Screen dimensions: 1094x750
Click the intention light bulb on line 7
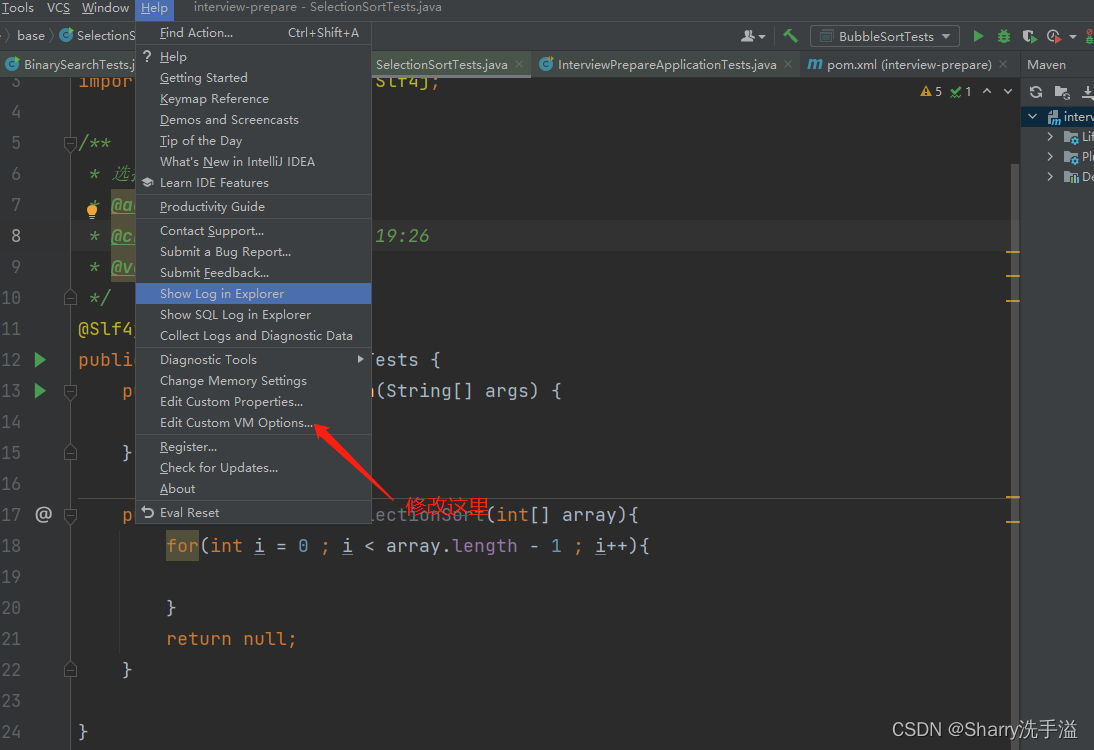(x=92, y=210)
